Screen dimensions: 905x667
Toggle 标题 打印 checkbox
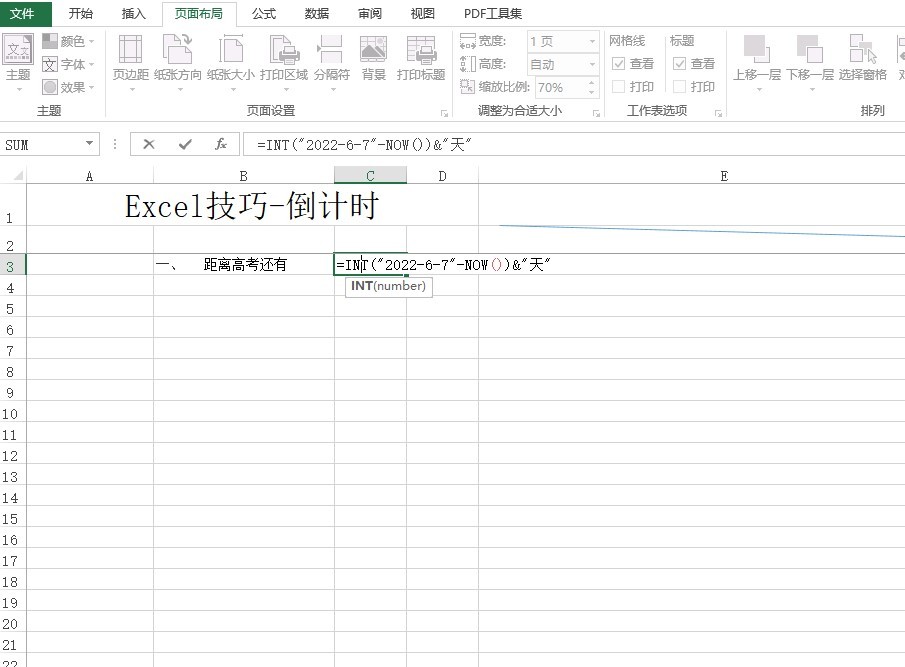(679, 87)
